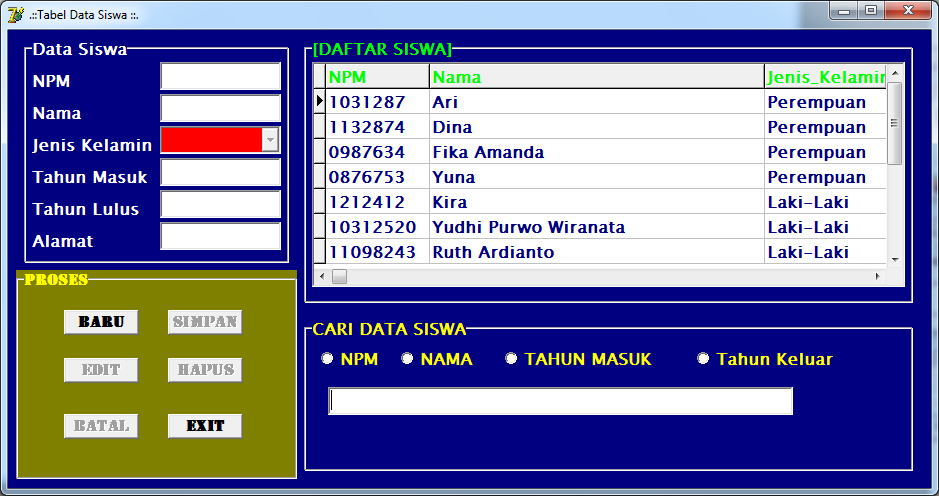Select NPM cell 1212412

377,202
